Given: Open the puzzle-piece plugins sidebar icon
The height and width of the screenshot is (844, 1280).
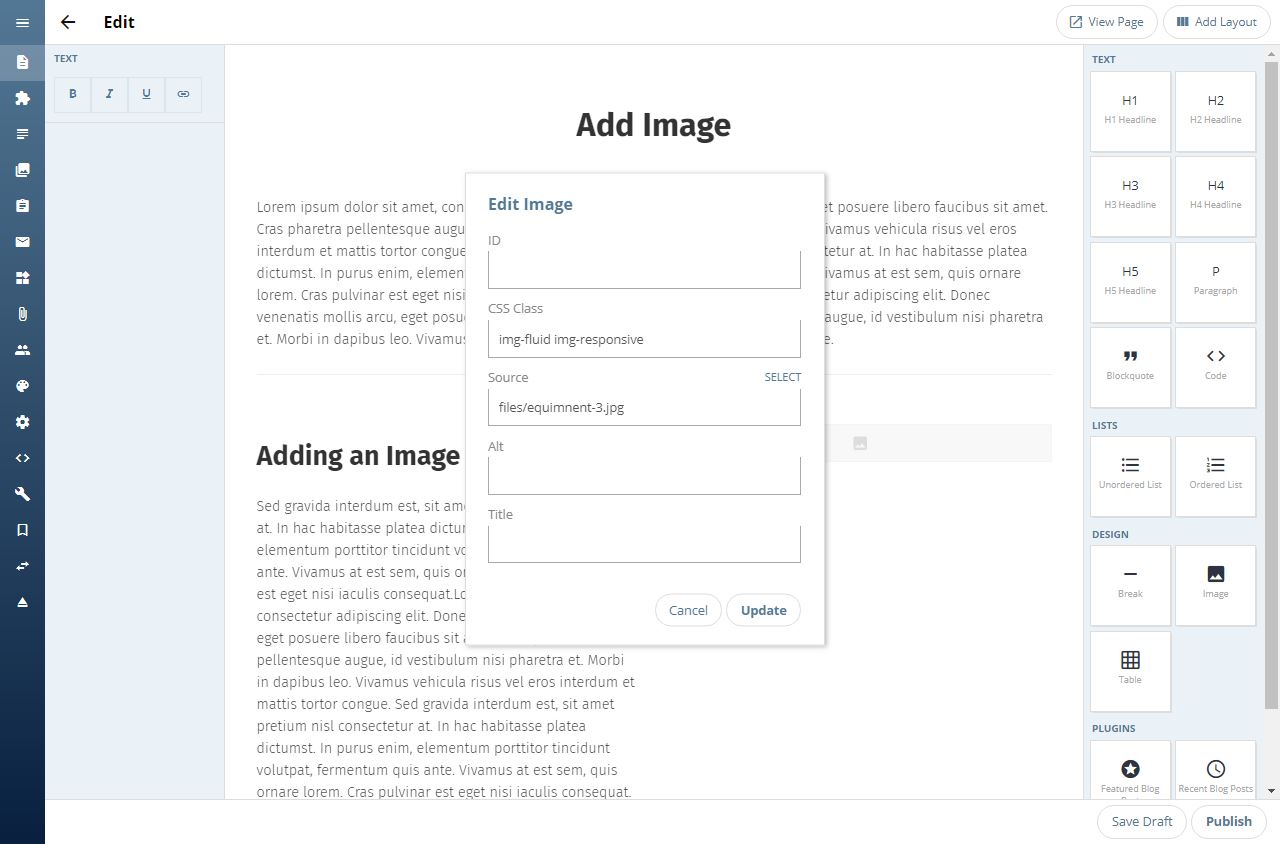Looking at the screenshot, I should 22,98.
